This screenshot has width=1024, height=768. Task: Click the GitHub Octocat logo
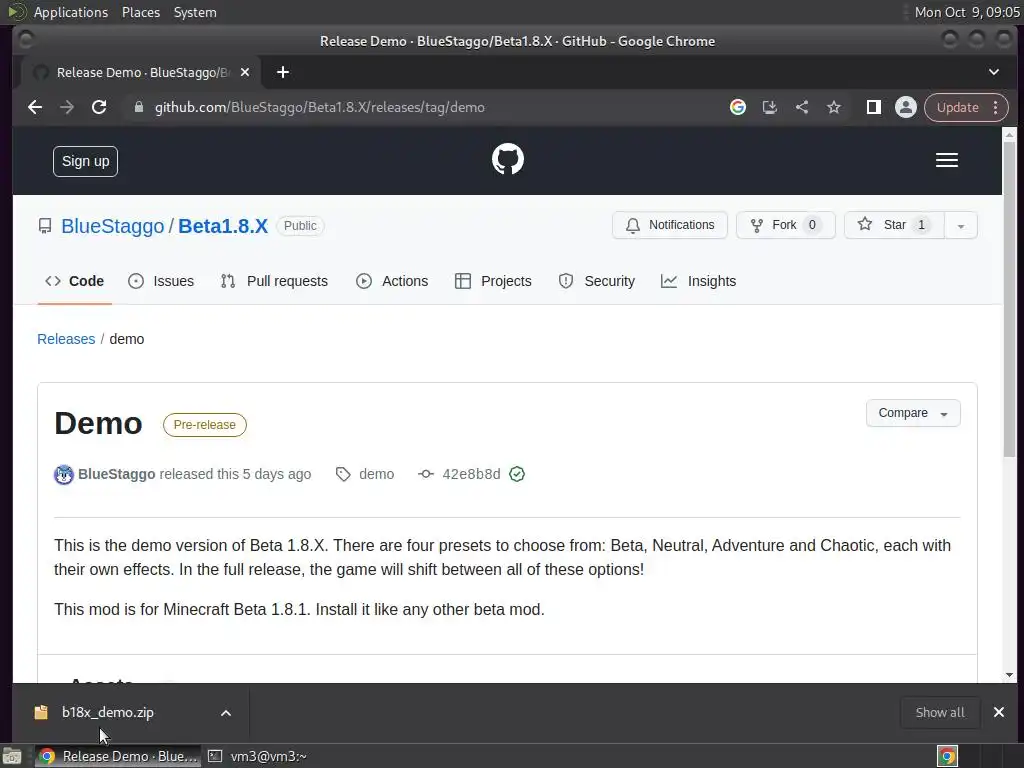click(507, 159)
